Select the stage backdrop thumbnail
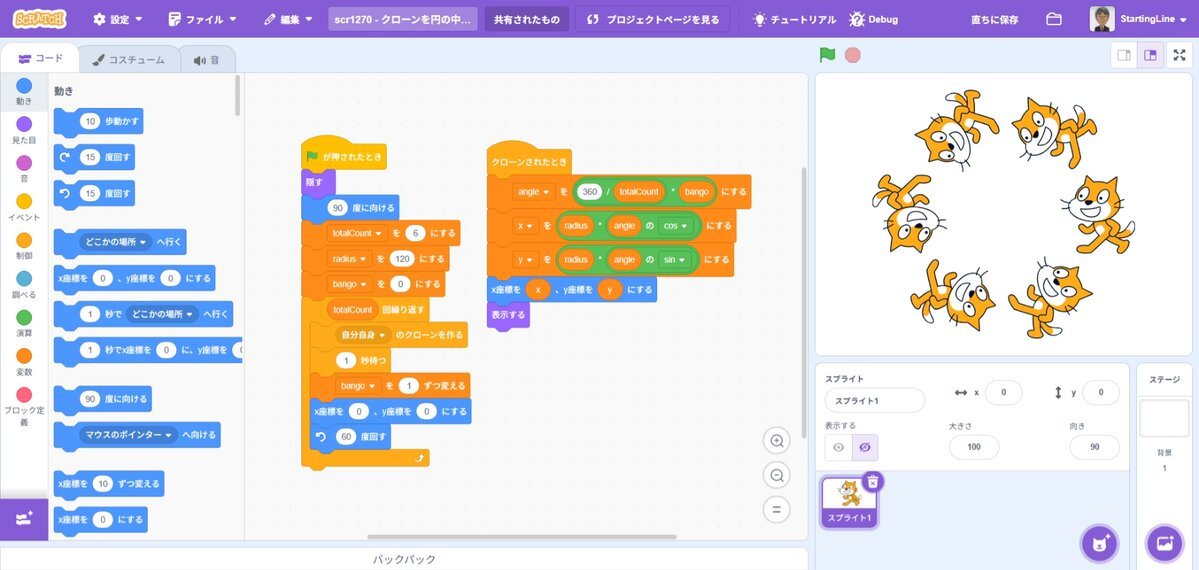The height and width of the screenshot is (570, 1199). [1165, 419]
